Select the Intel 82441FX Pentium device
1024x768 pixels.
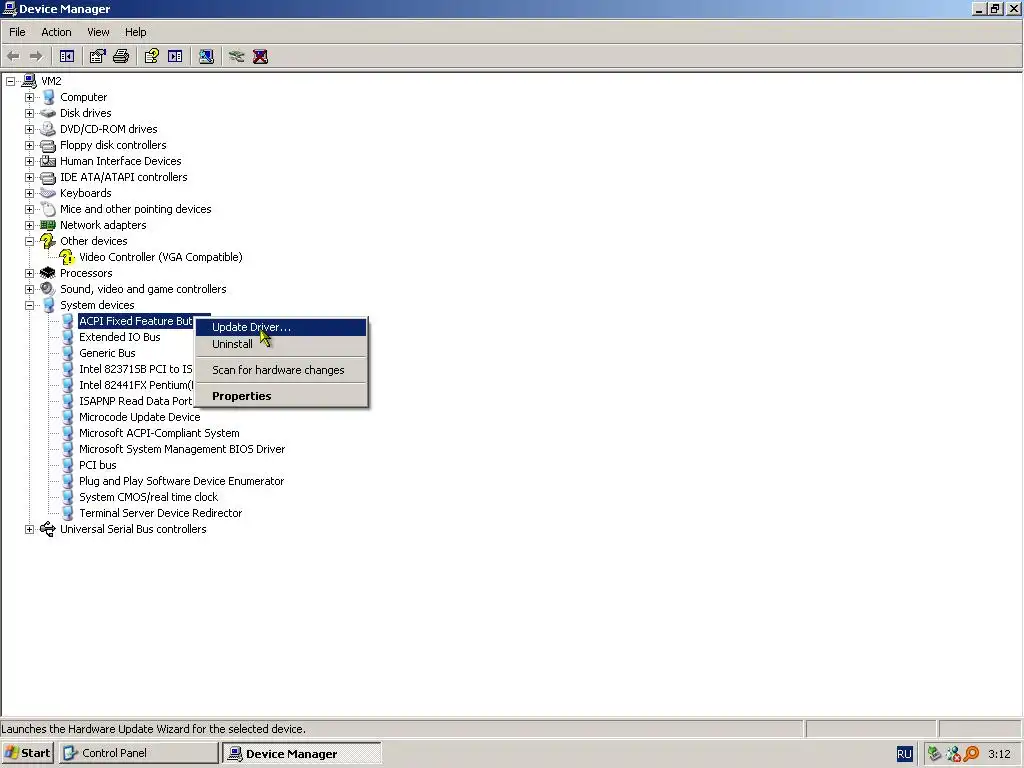coord(135,385)
